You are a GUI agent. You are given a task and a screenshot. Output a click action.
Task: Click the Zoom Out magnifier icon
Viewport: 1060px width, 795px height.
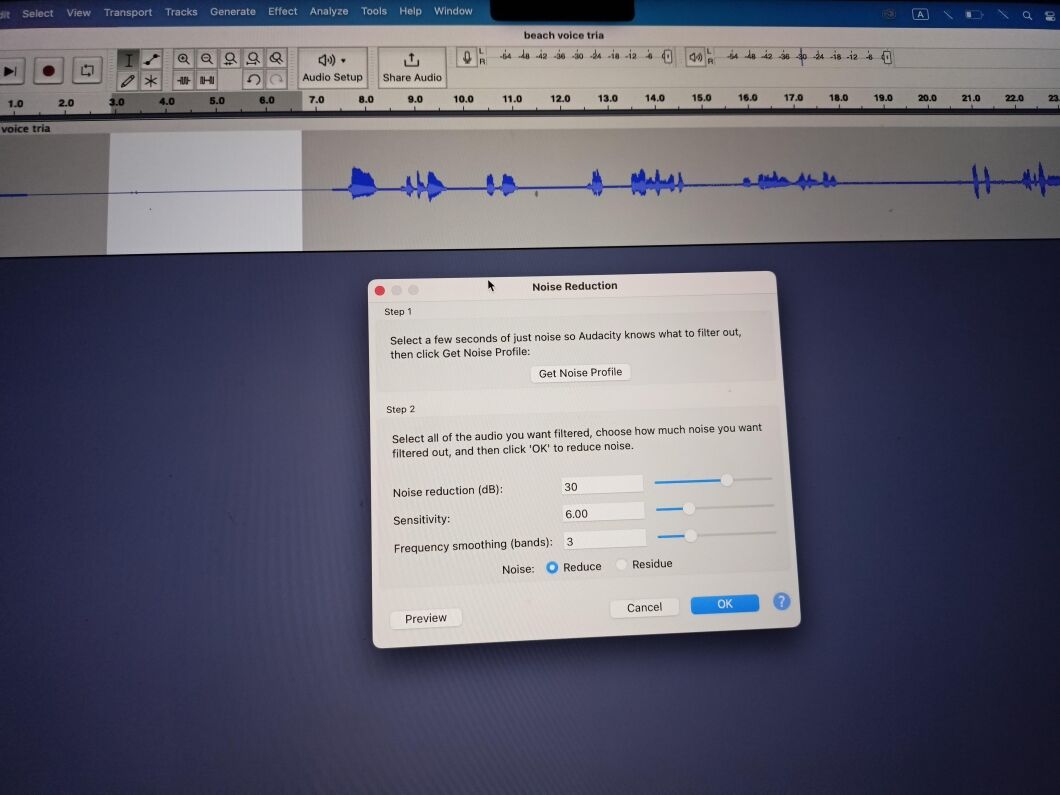tap(207, 59)
